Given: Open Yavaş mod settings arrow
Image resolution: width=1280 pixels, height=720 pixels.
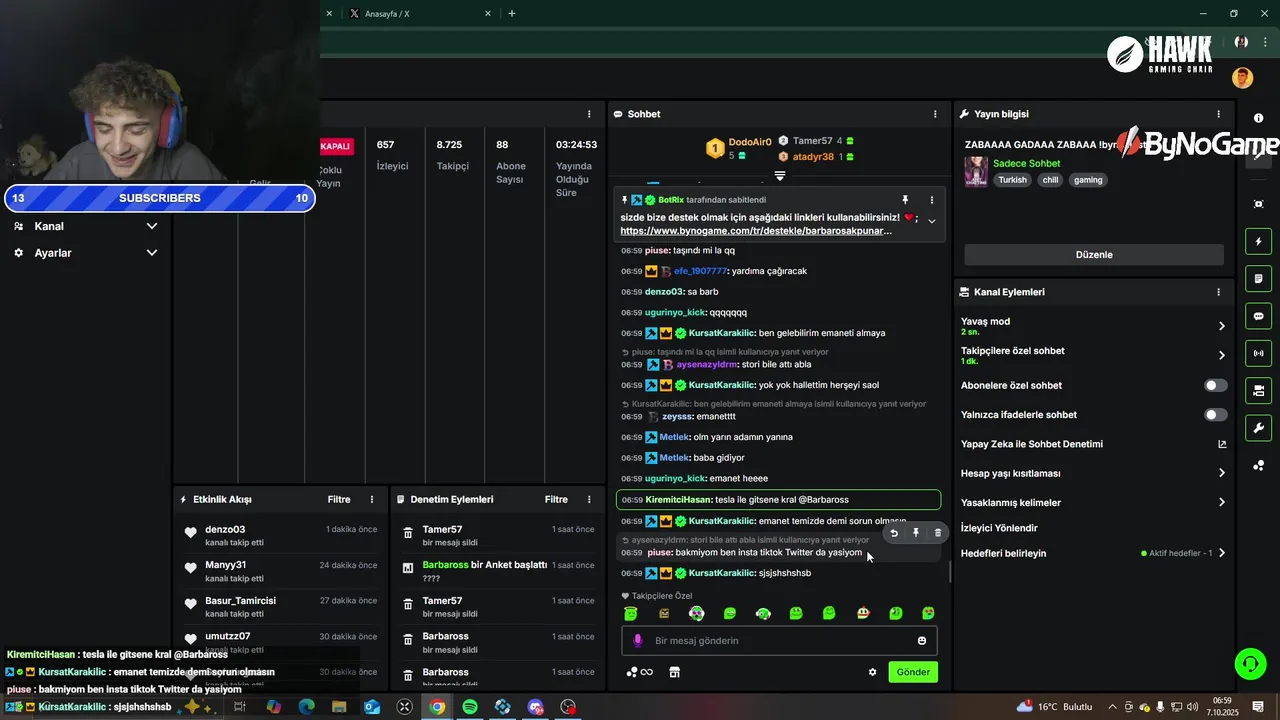Looking at the screenshot, I should [1221, 326].
